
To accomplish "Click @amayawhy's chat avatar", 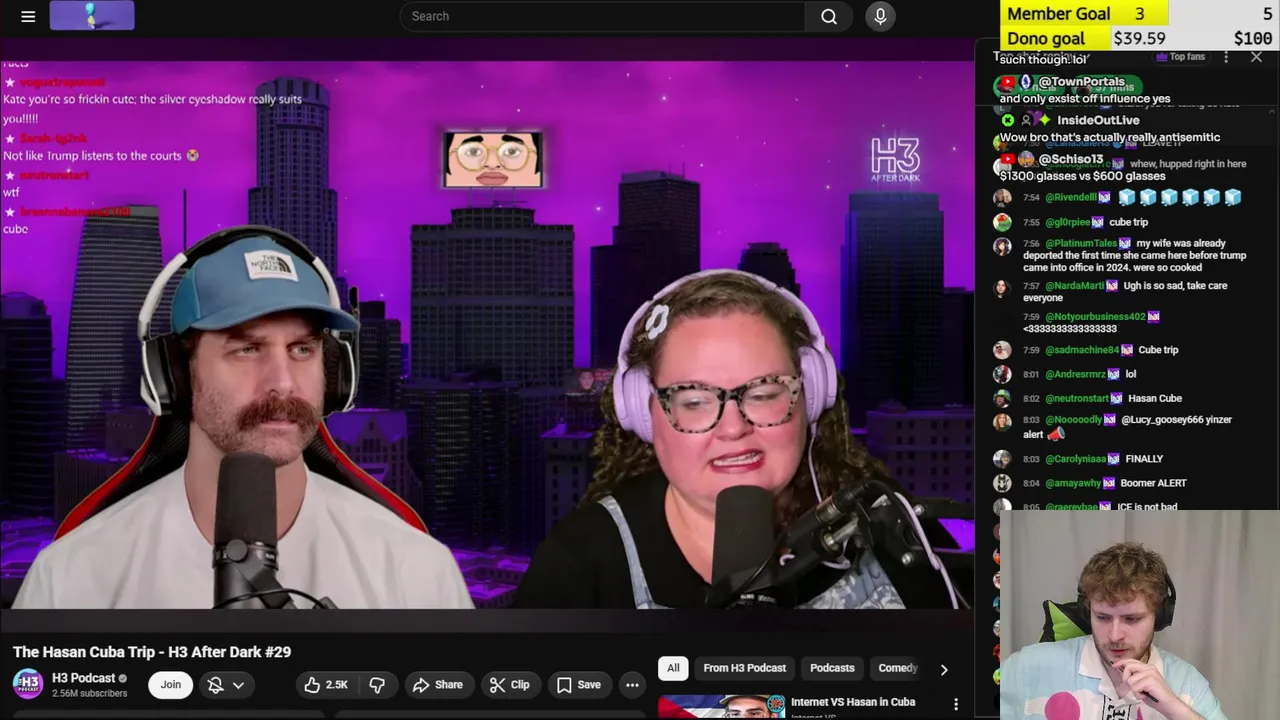I will [1001, 483].
